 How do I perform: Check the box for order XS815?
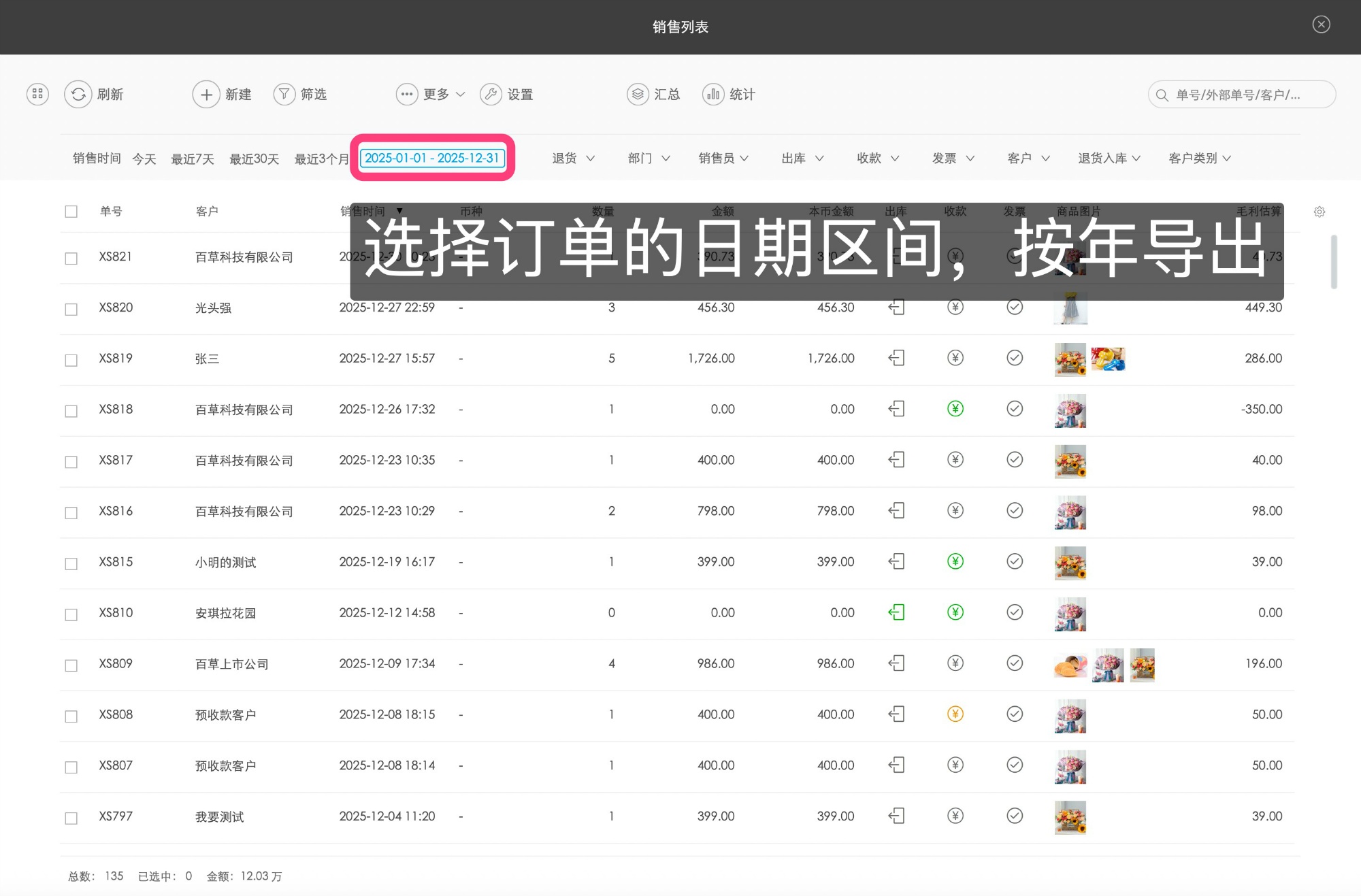pyautogui.click(x=71, y=563)
